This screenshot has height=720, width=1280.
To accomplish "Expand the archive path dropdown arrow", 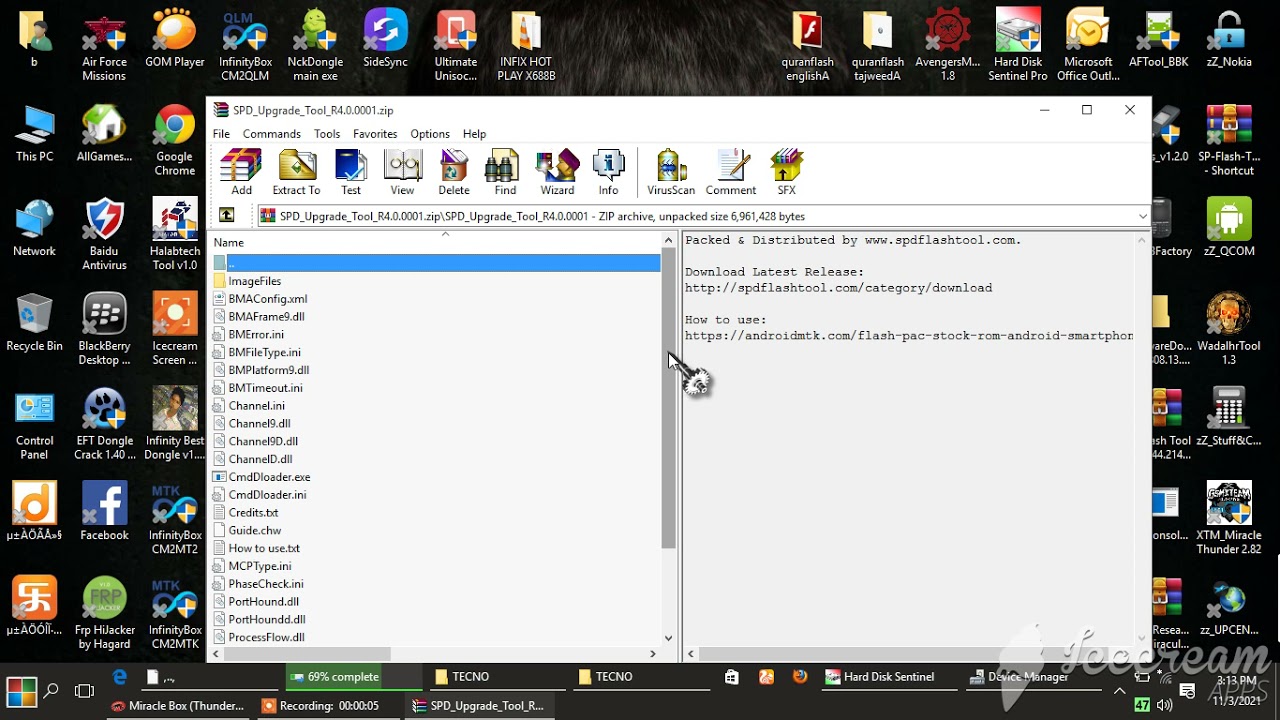I will click(x=1142, y=216).
